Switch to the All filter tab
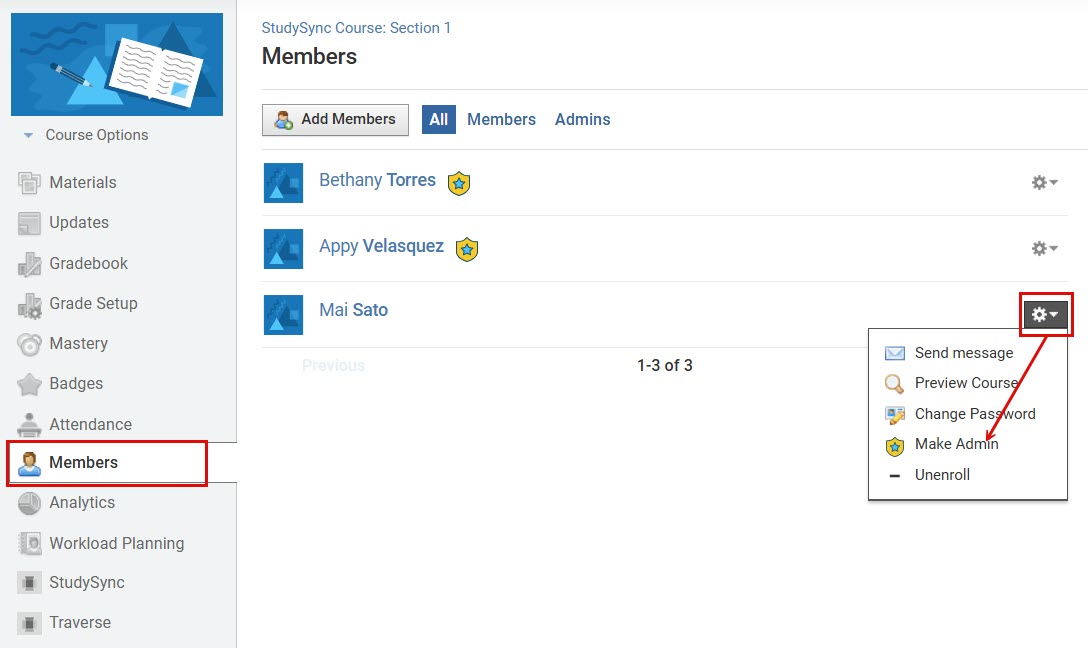The width and height of the screenshot is (1088, 648). click(x=439, y=119)
